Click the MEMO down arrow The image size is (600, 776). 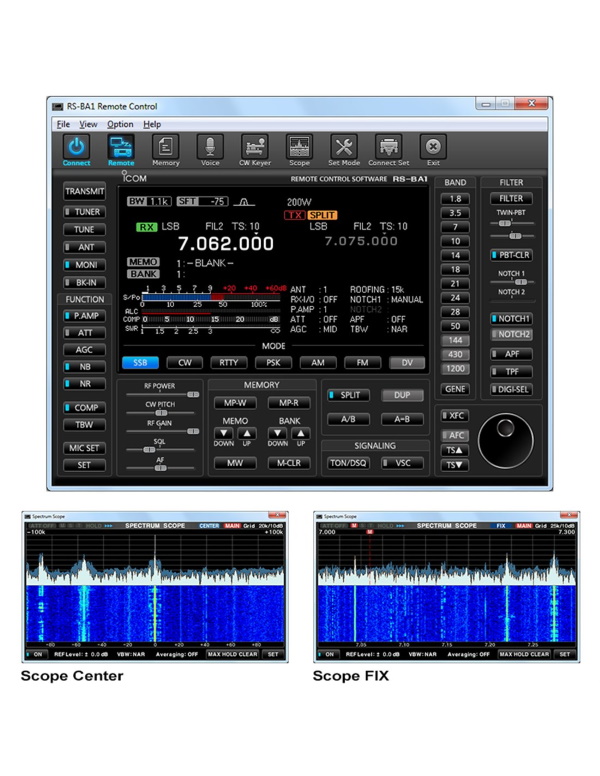pos(223,434)
